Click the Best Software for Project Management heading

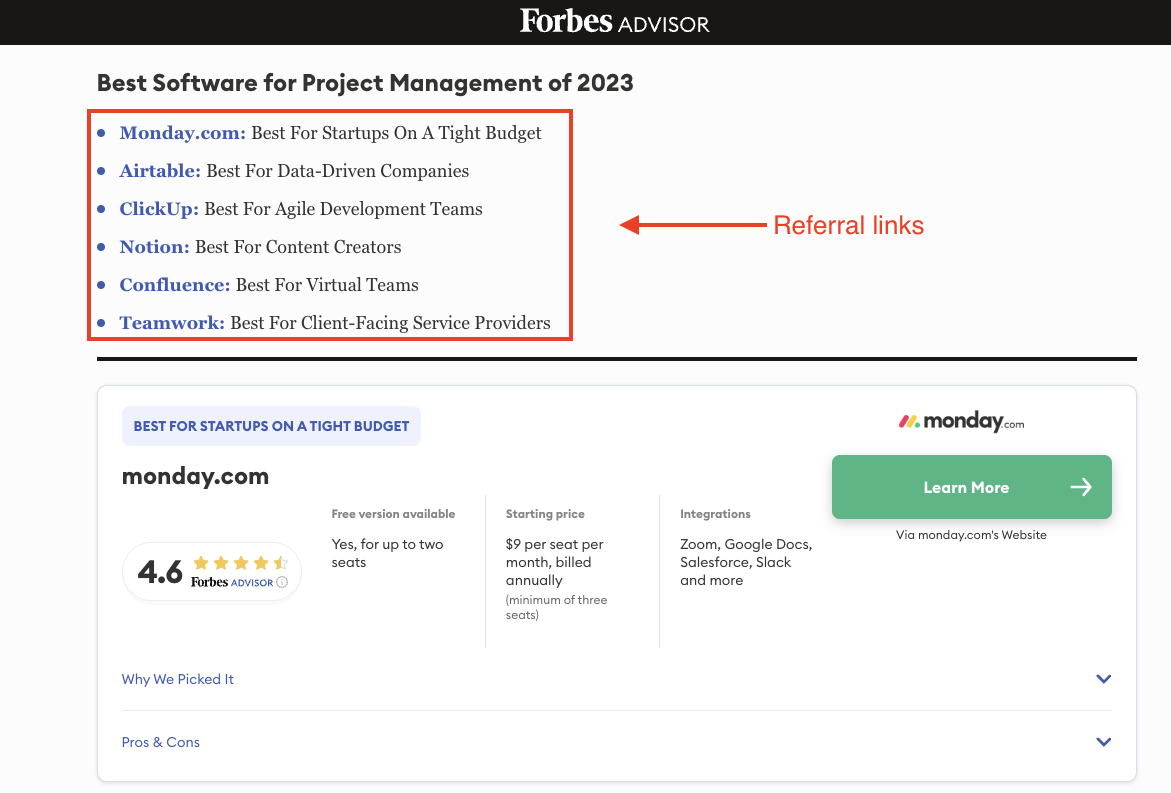click(x=365, y=83)
